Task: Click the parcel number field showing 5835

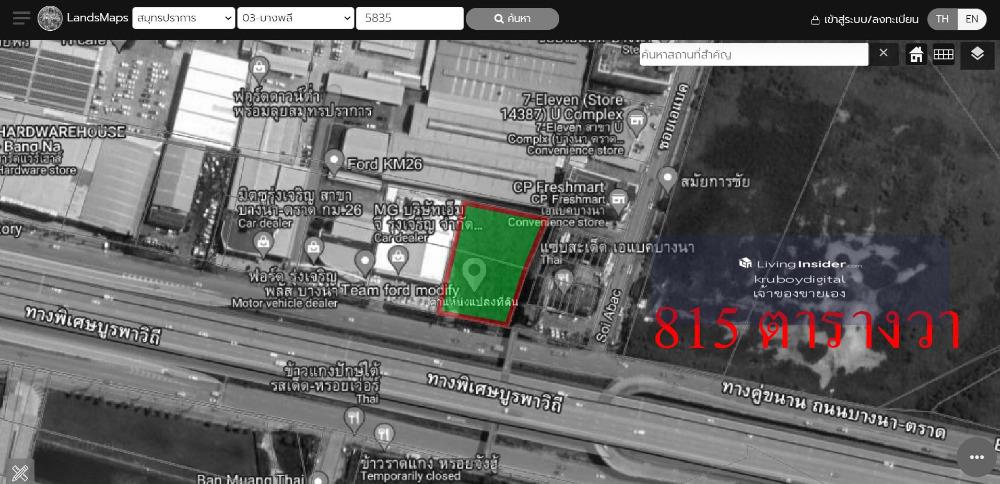Action: coord(409,18)
